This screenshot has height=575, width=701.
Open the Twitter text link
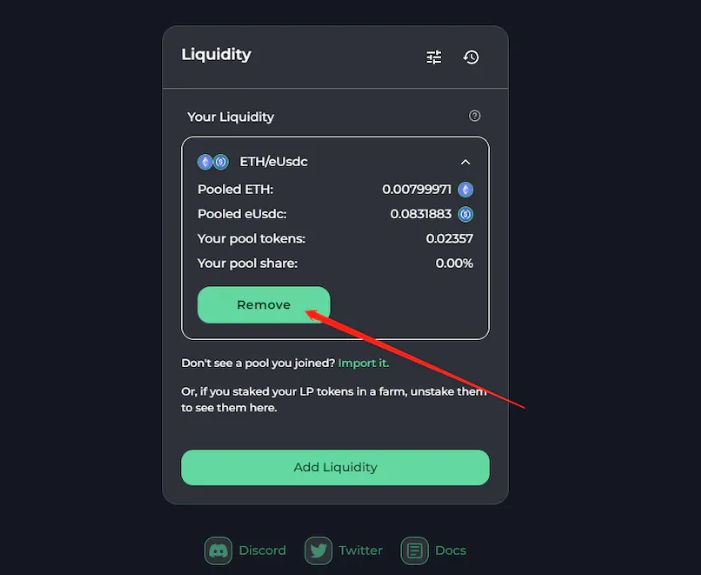[361, 550]
